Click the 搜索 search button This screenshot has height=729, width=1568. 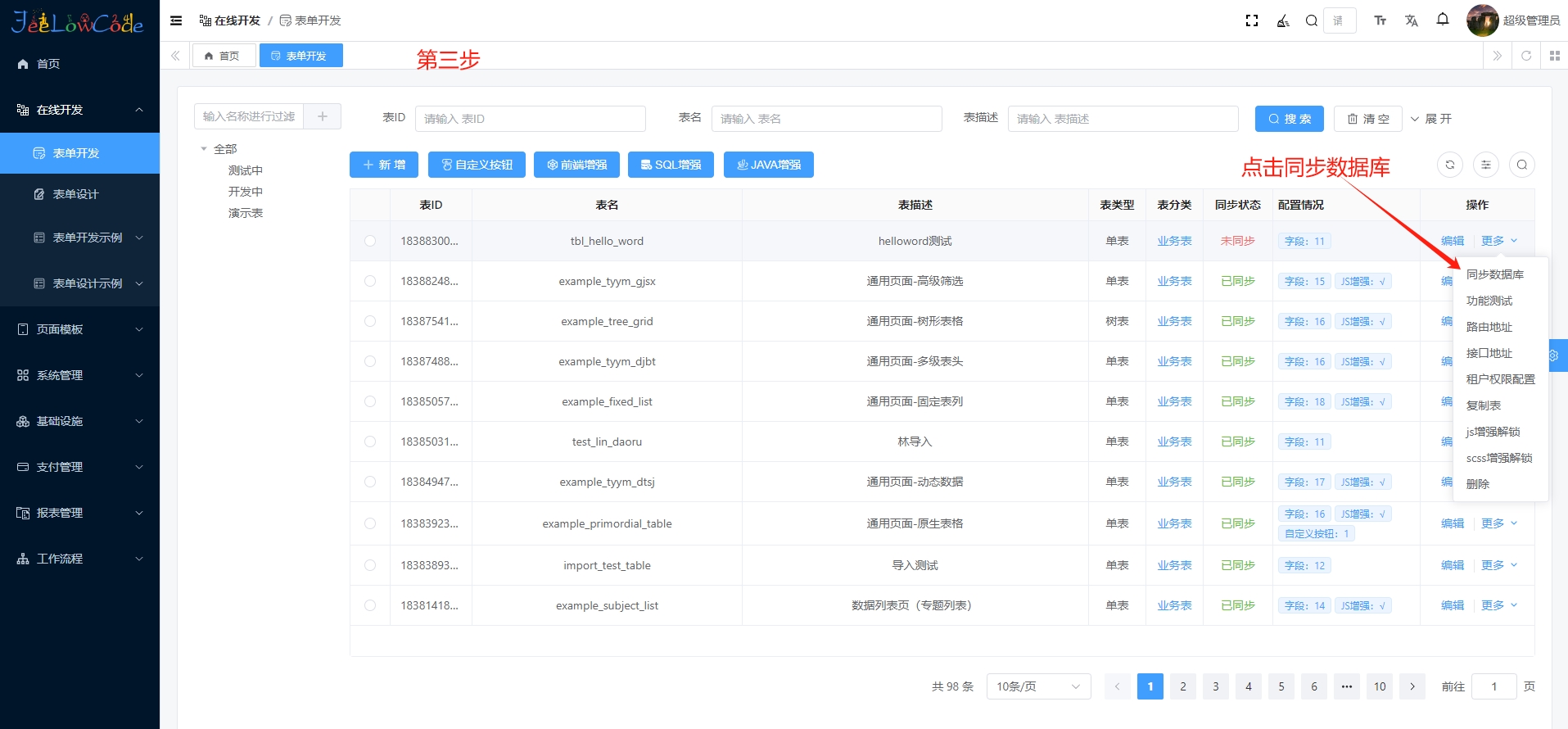coord(1289,119)
